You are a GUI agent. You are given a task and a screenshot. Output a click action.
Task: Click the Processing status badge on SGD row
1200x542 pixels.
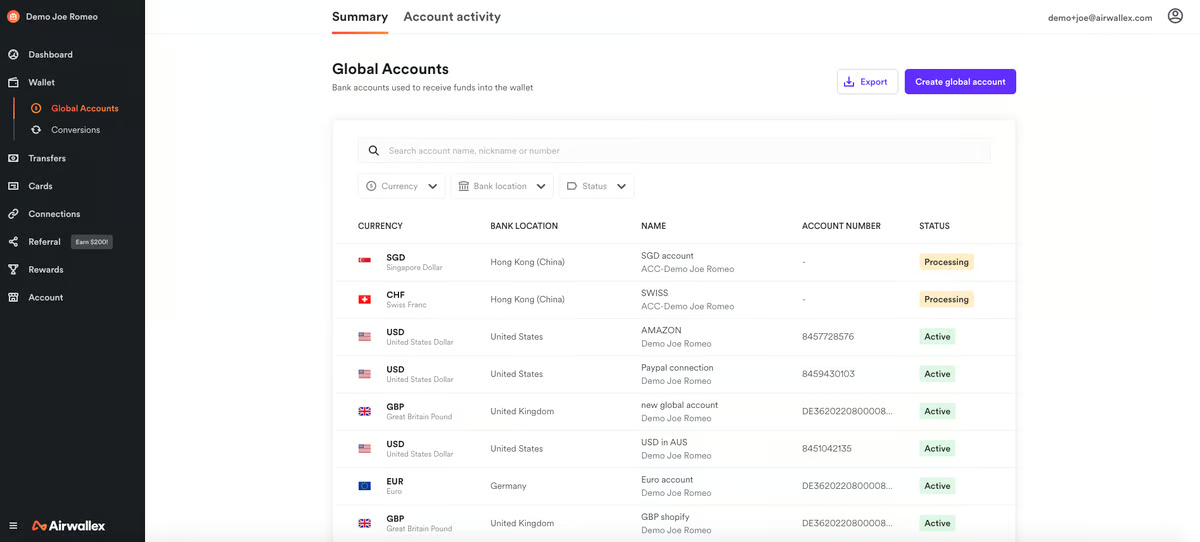tap(946, 262)
